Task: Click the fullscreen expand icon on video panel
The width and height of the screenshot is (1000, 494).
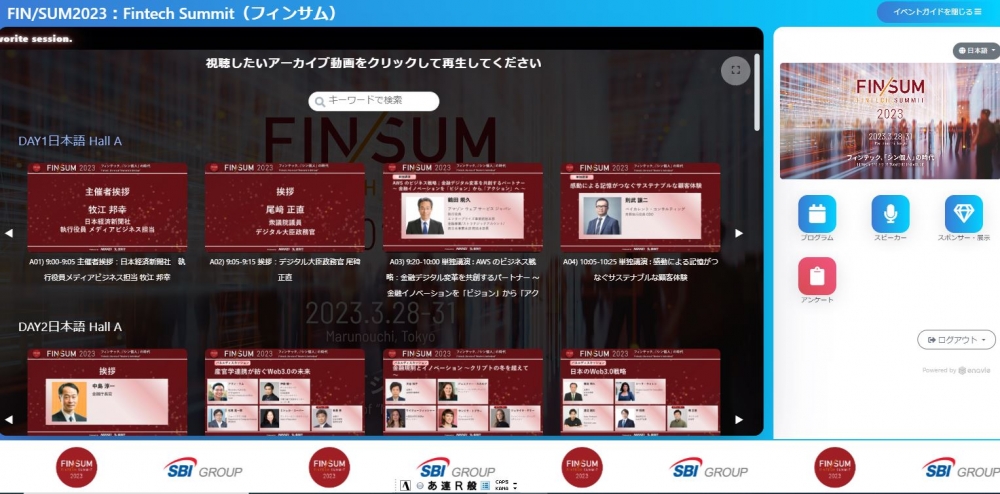Action: 735,70
